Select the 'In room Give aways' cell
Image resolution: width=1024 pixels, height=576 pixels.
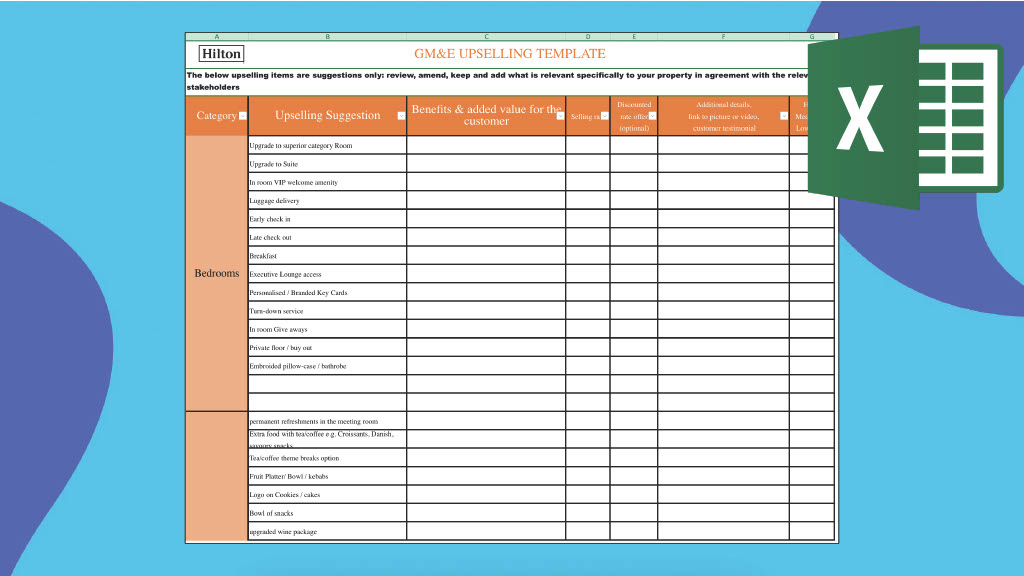[327, 328]
